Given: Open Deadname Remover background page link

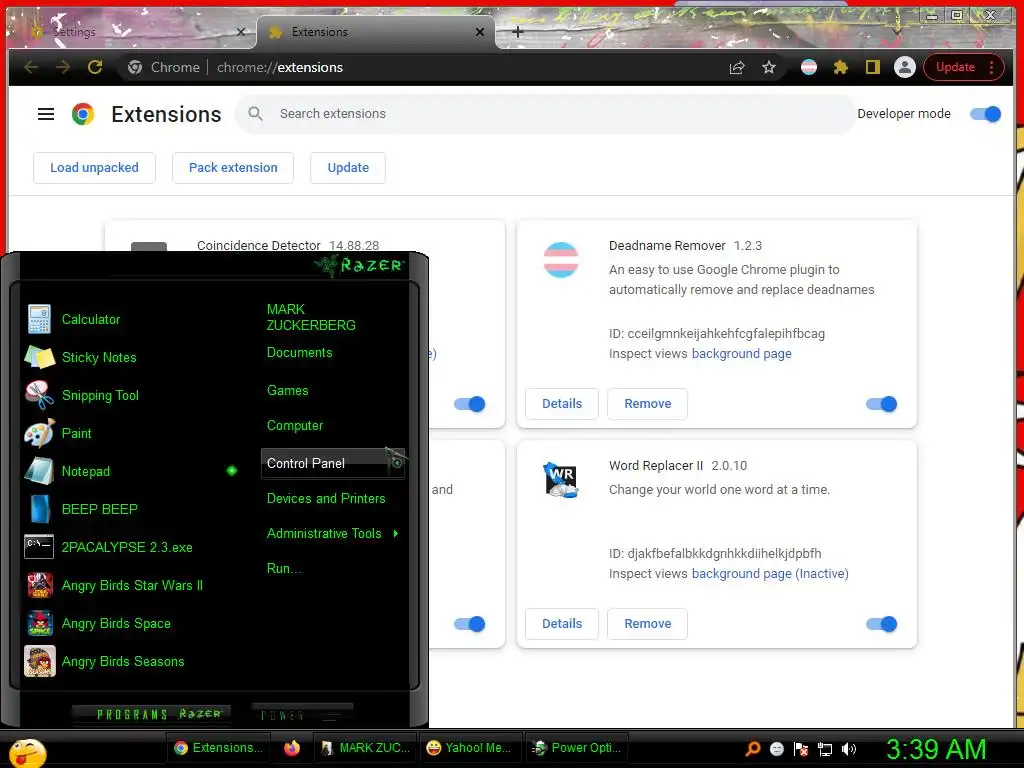Looking at the screenshot, I should (741, 354).
